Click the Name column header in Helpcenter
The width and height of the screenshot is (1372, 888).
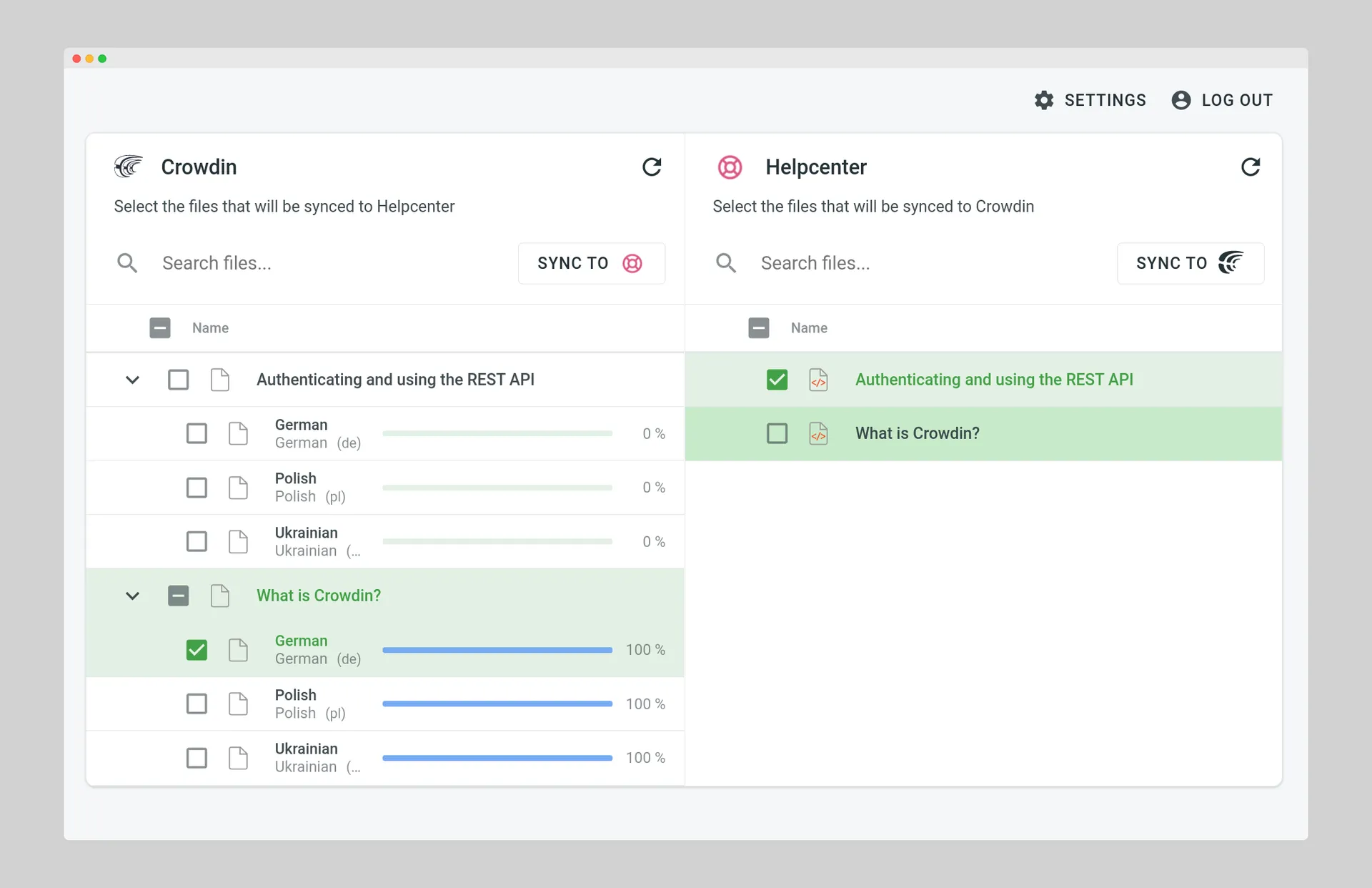(809, 328)
